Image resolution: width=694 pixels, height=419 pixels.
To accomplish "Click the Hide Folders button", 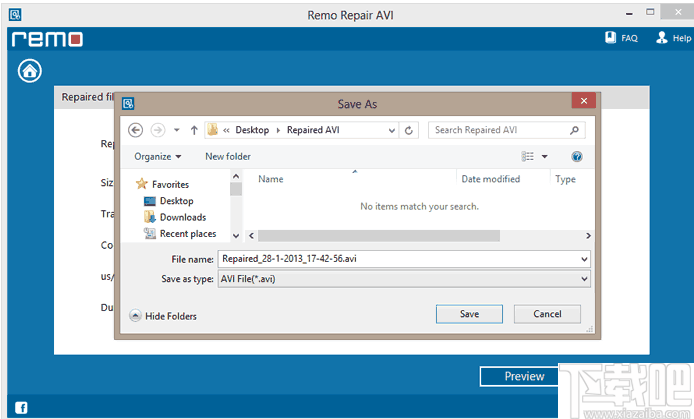I will tap(163, 316).
